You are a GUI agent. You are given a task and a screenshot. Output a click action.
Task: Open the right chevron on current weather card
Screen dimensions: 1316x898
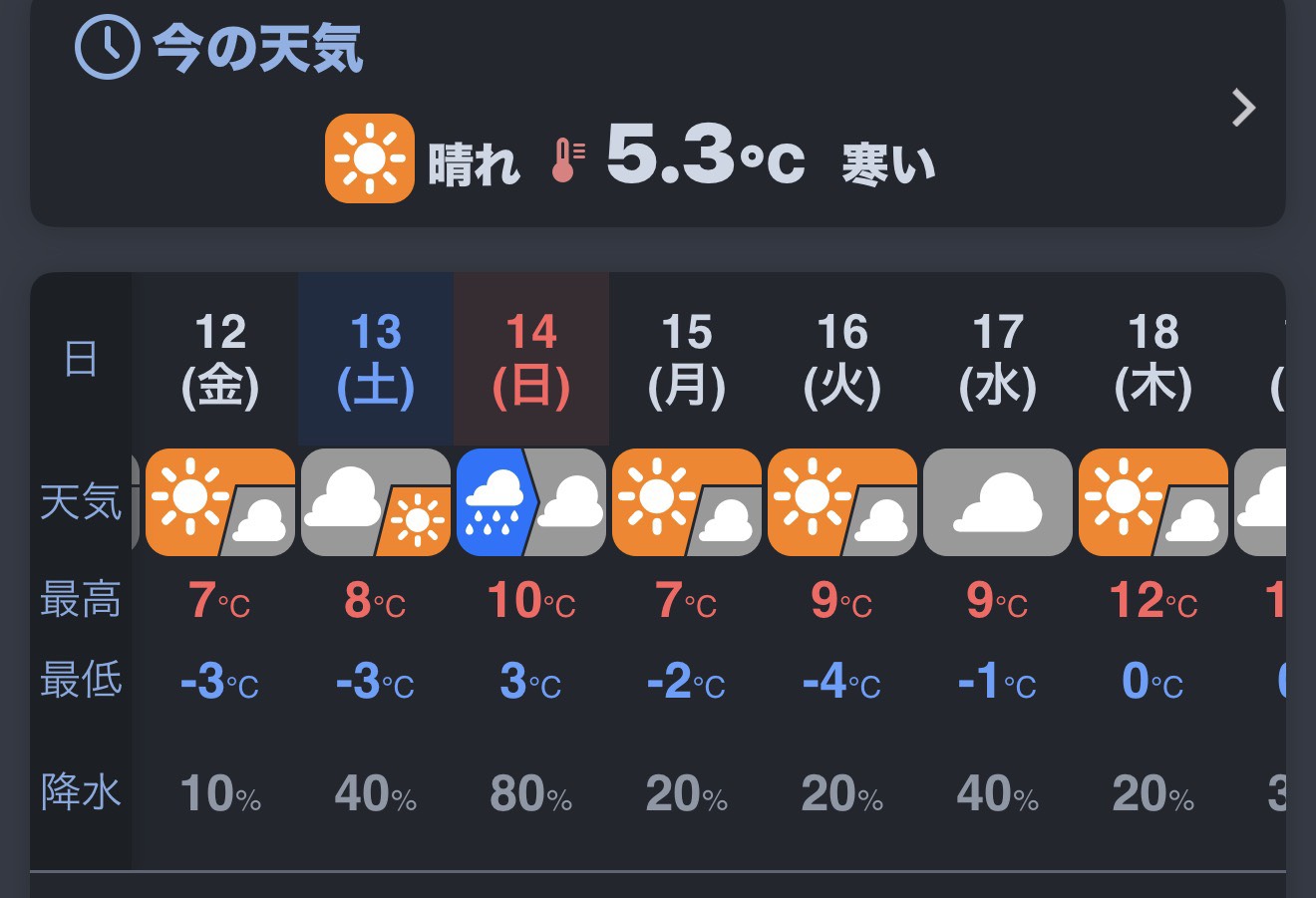click(x=1242, y=108)
